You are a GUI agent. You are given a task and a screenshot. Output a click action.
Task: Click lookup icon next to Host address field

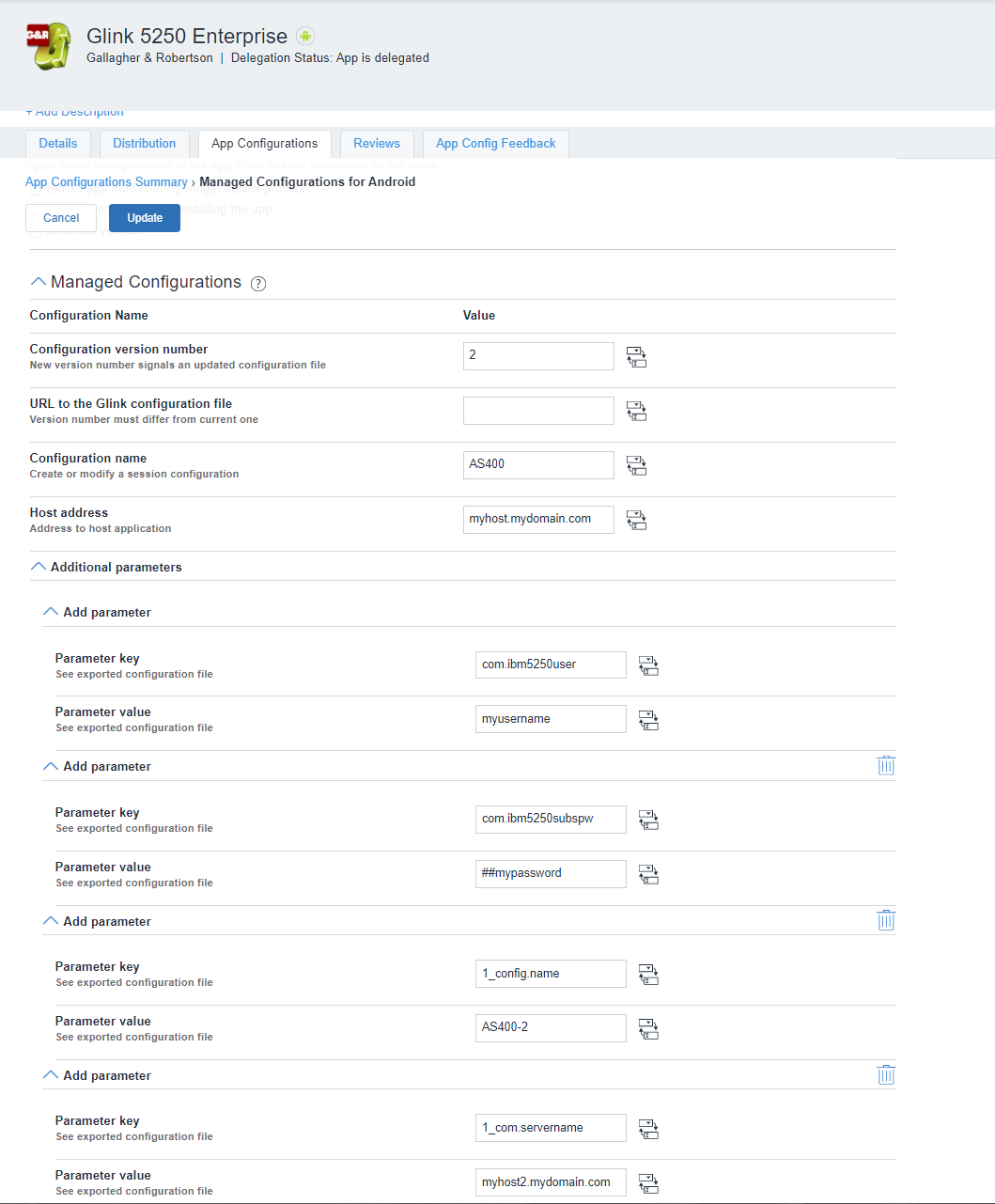point(636,521)
